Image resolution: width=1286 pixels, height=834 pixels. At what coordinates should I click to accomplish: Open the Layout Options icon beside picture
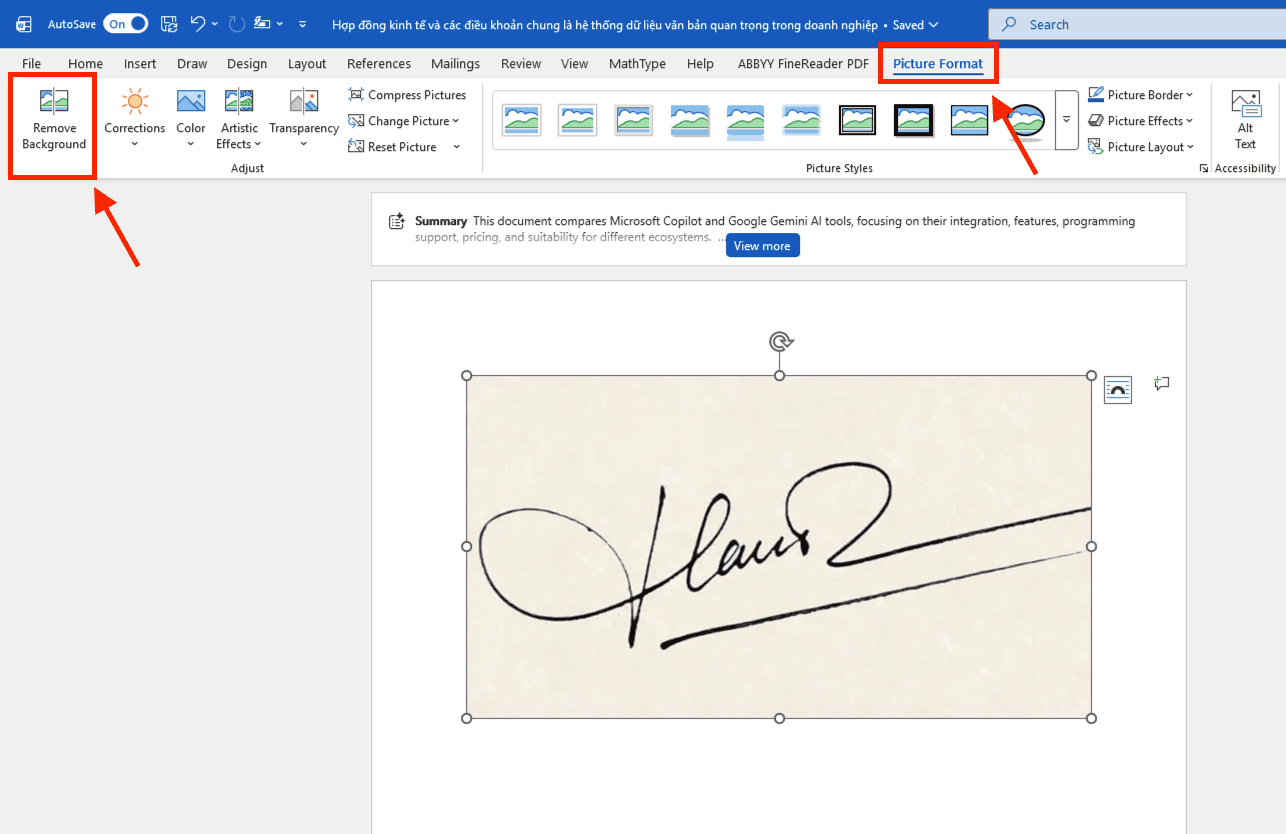click(x=1117, y=390)
